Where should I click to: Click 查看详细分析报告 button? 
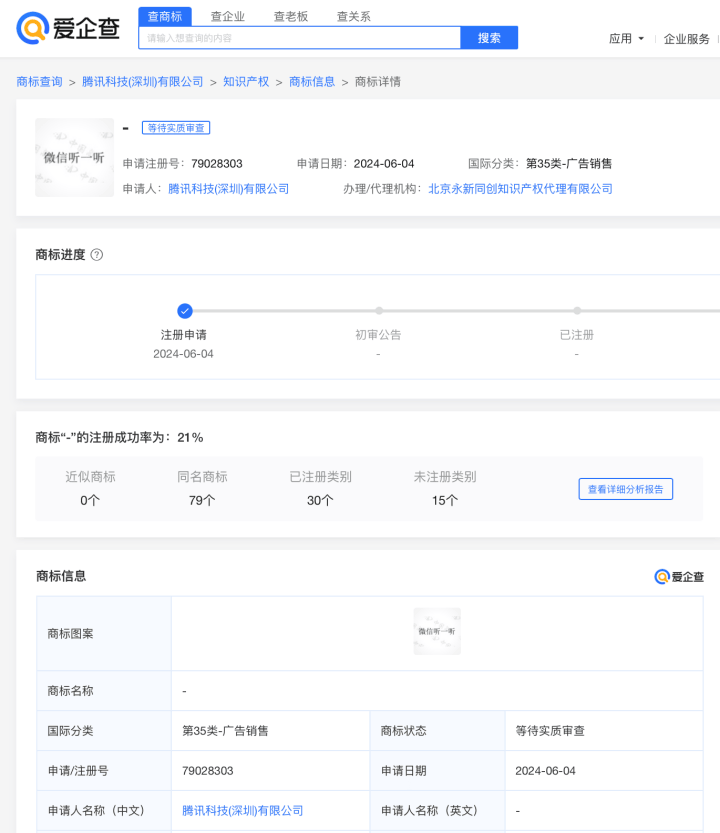(625, 489)
